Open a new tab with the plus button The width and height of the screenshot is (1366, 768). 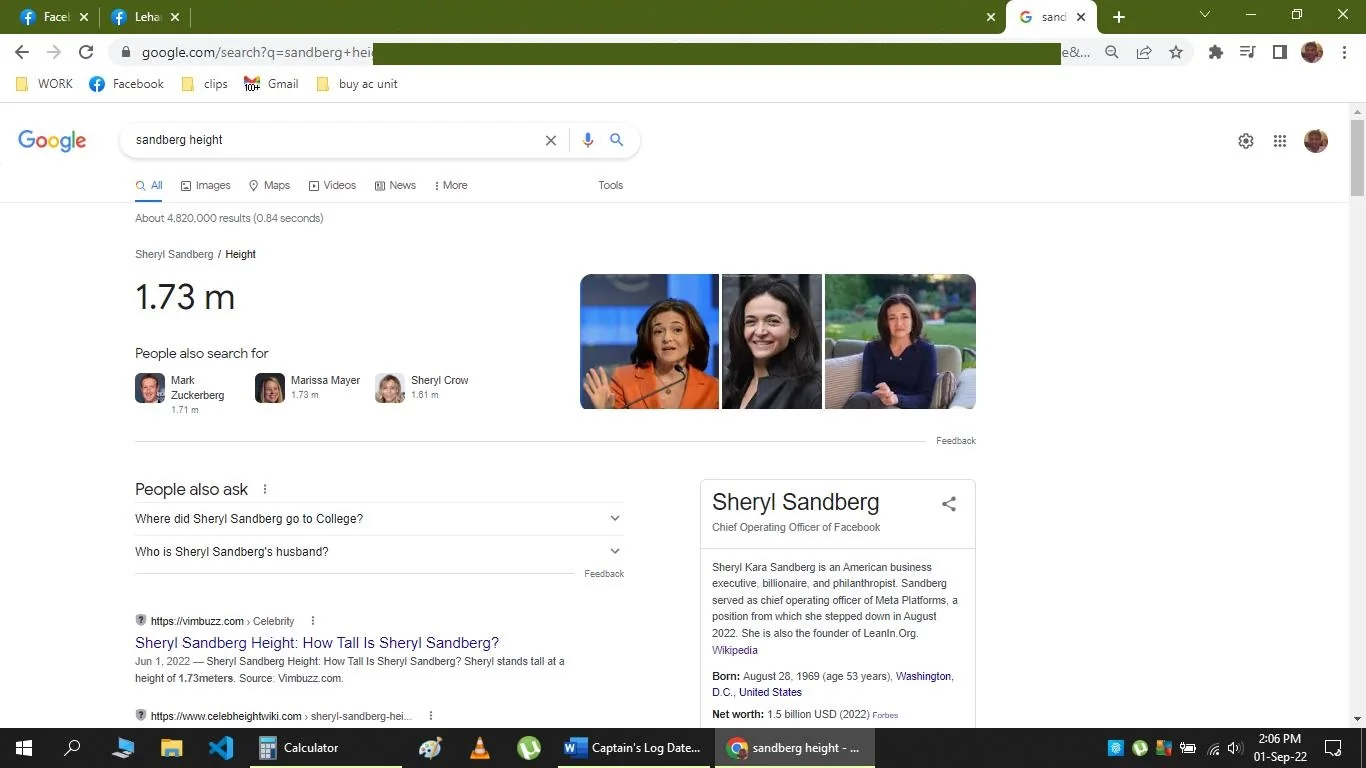pyautogui.click(x=1119, y=17)
